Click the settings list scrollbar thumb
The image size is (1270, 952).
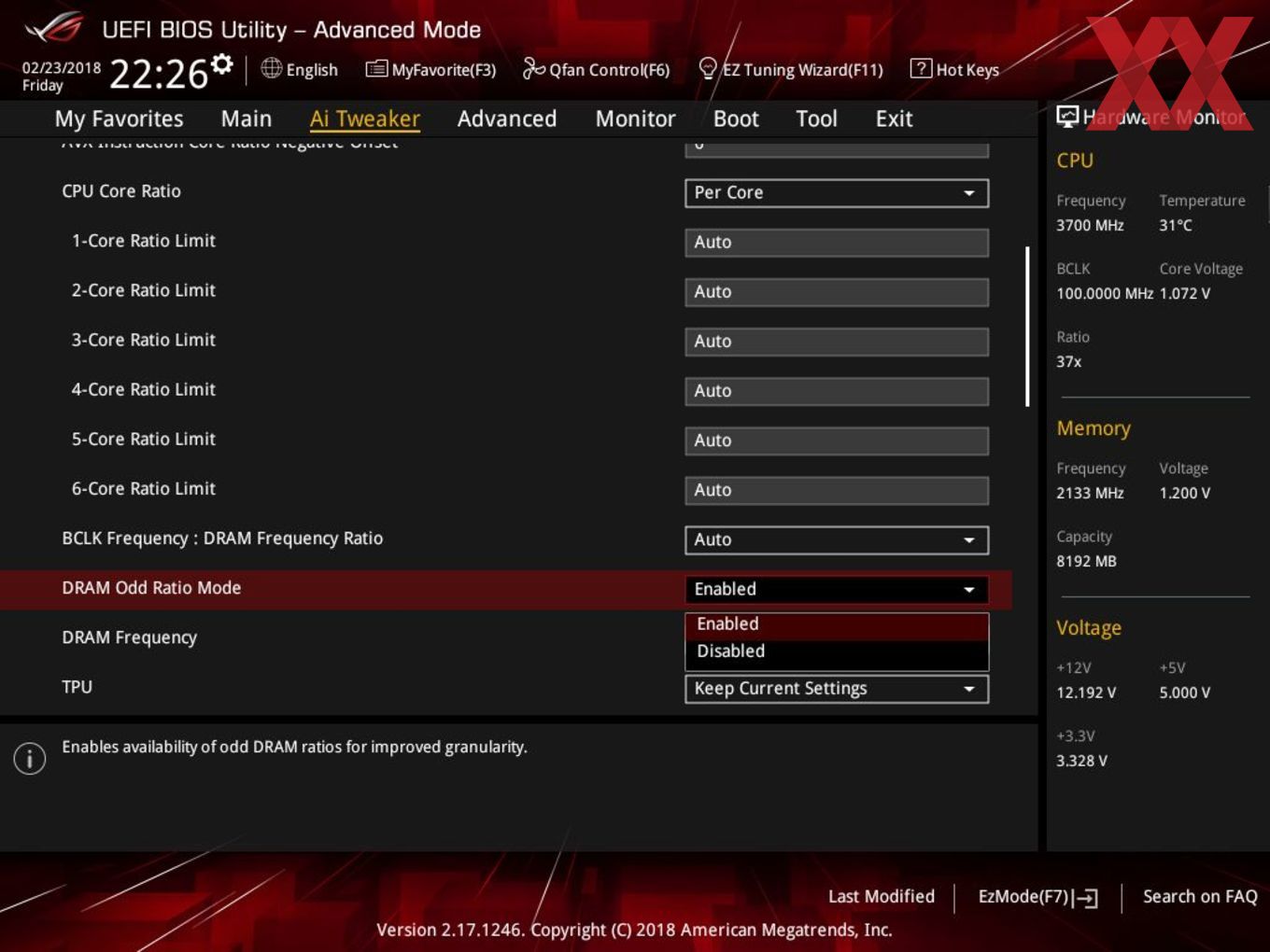(x=1027, y=327)
